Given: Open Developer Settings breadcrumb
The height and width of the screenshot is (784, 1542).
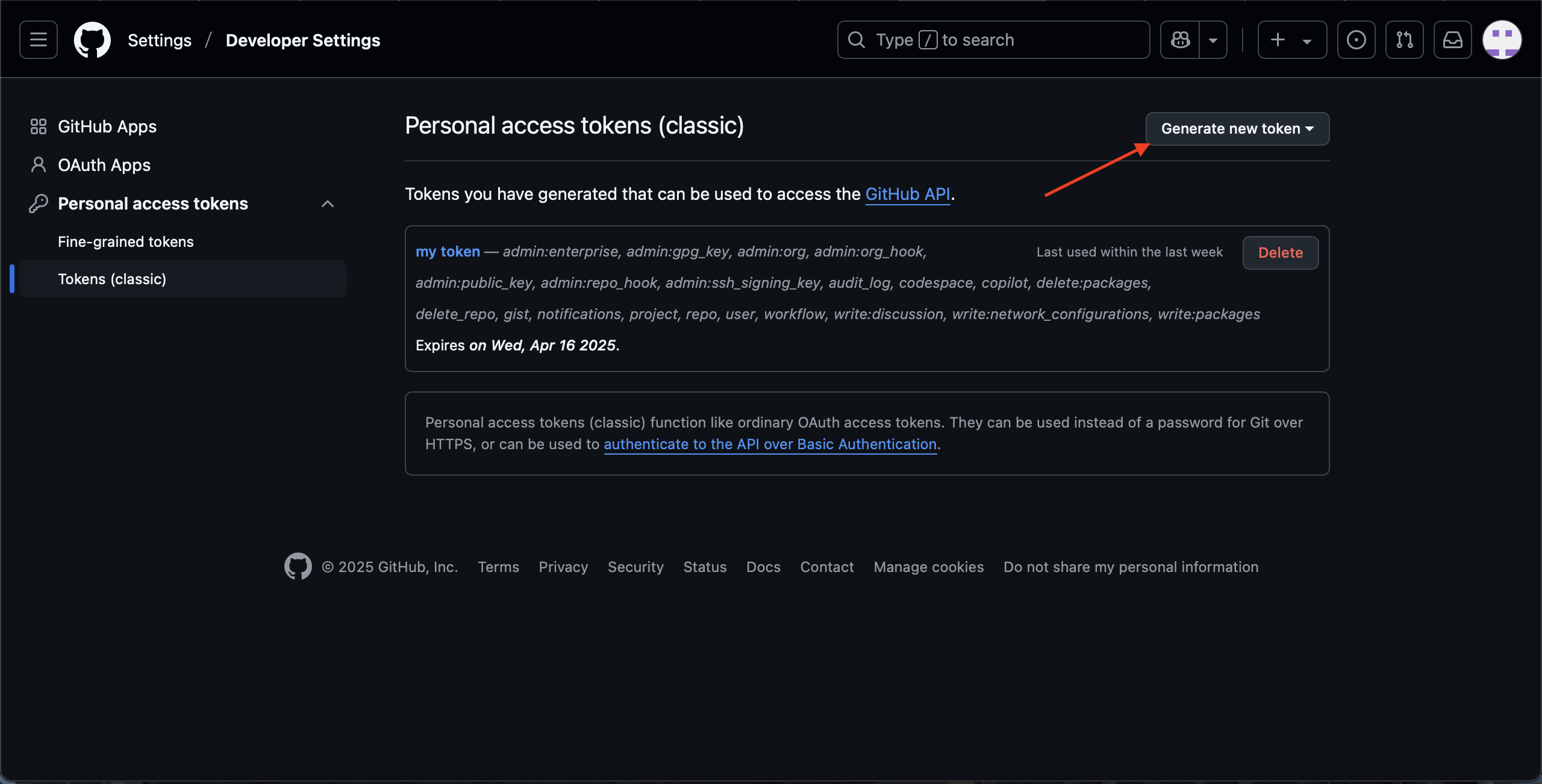Looking at the screenshot, I should pyautogui.click(x=303, y=40).
